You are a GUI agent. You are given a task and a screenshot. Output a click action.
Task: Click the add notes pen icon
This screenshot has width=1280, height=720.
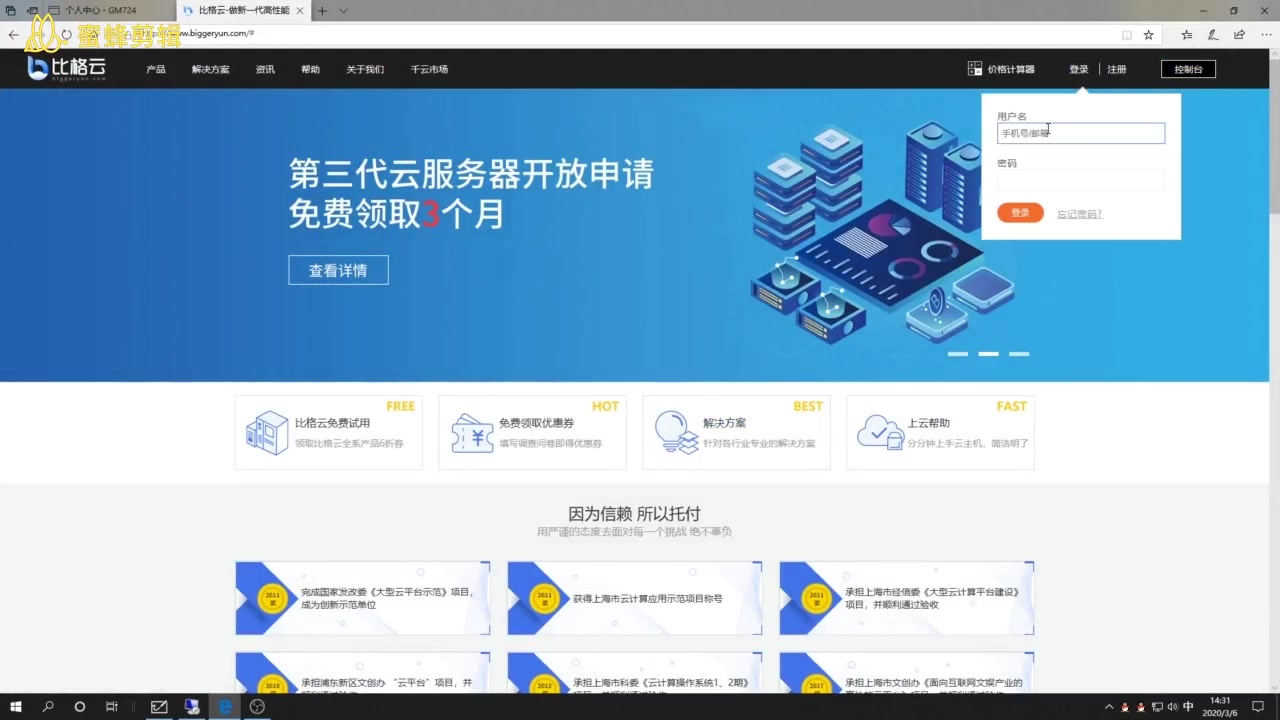[x=1213, y=34]
